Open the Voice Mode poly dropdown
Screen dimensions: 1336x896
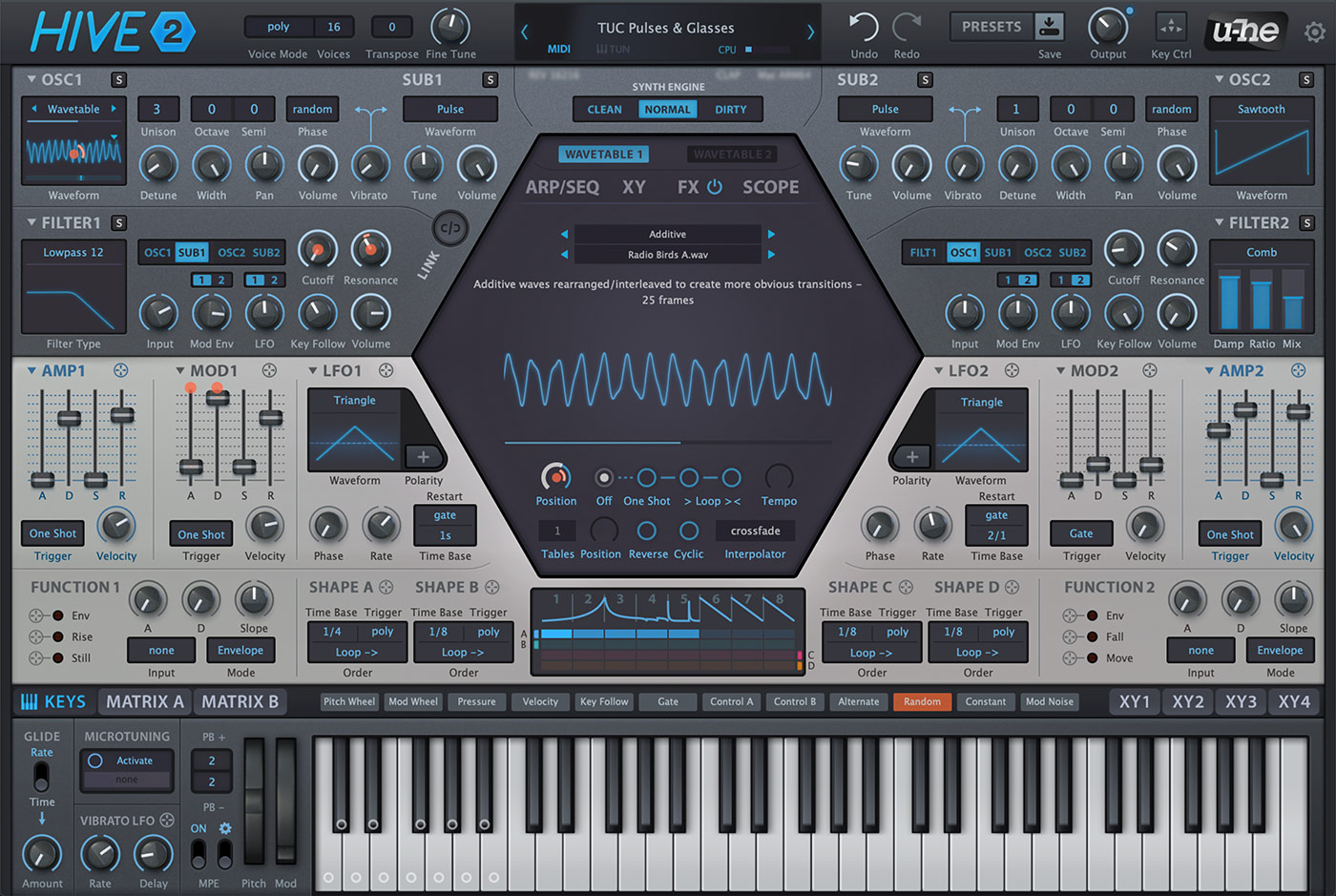coord(277,27)
